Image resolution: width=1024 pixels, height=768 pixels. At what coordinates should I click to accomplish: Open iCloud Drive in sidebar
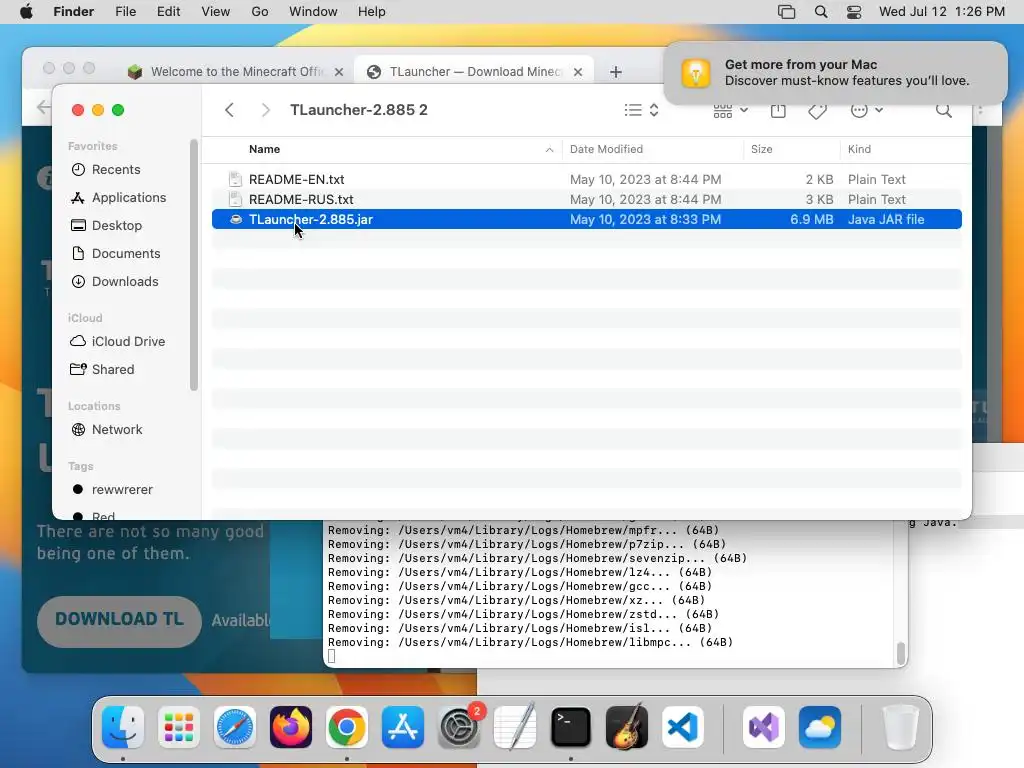tap(128, 342)
